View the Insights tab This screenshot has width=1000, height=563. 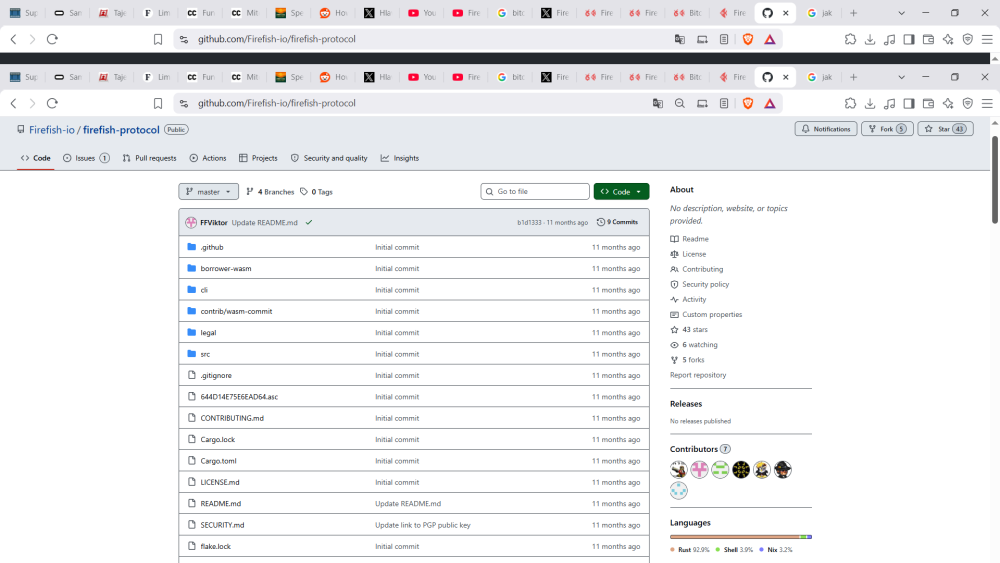click(x=400, y=158)
